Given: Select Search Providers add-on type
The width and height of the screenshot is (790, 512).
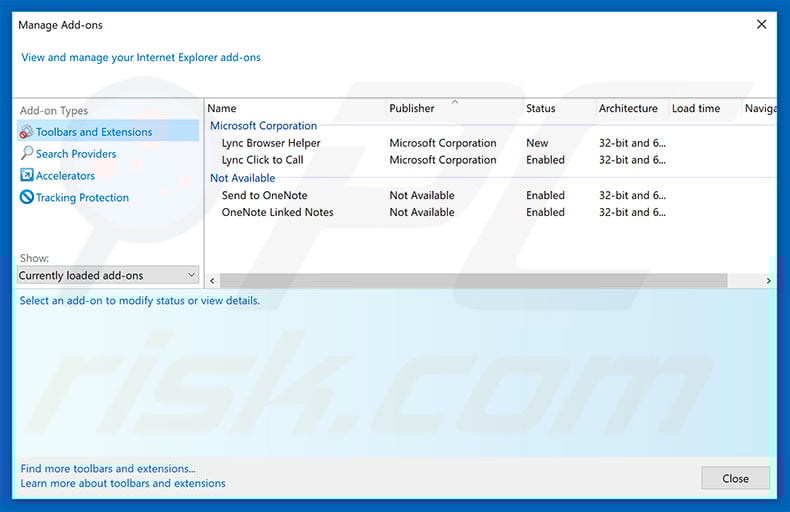Looking at the screenshot, I should pos(76,154).
